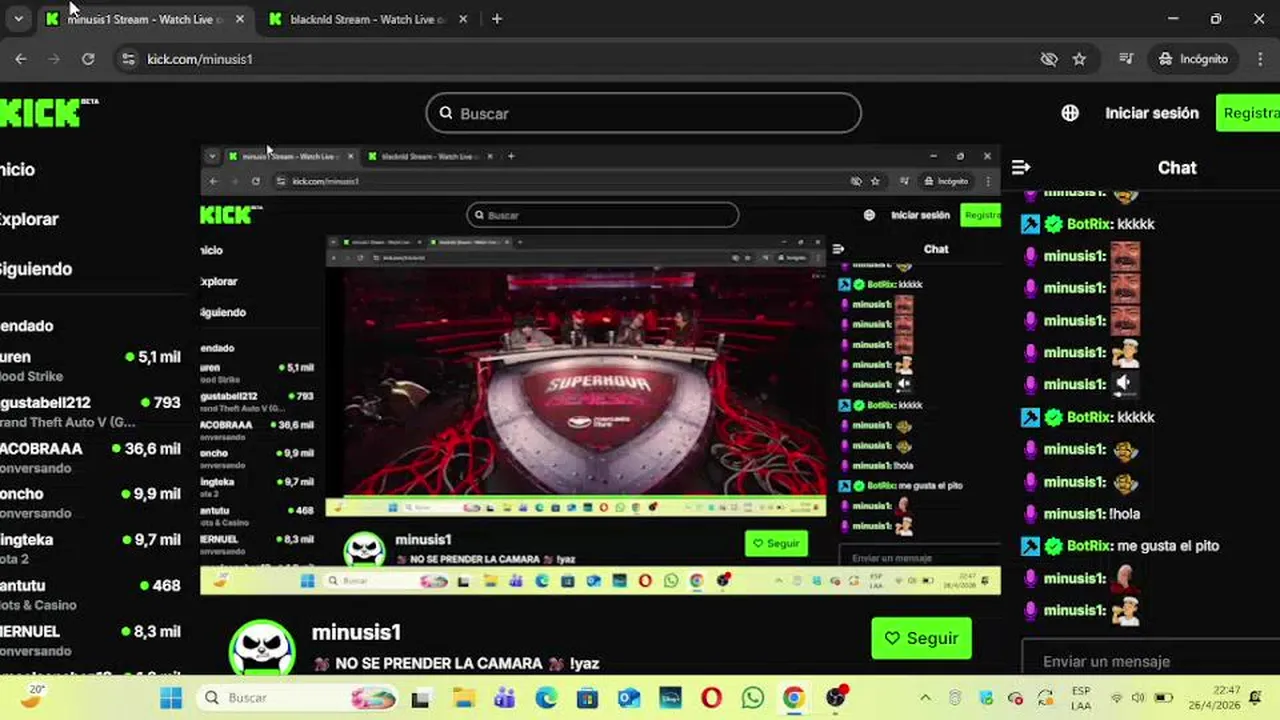Open Explorar in the Kick sidebar
The height and width of the screenshot is (720, 1280).
pyautogui.click(x=29, y=219)
